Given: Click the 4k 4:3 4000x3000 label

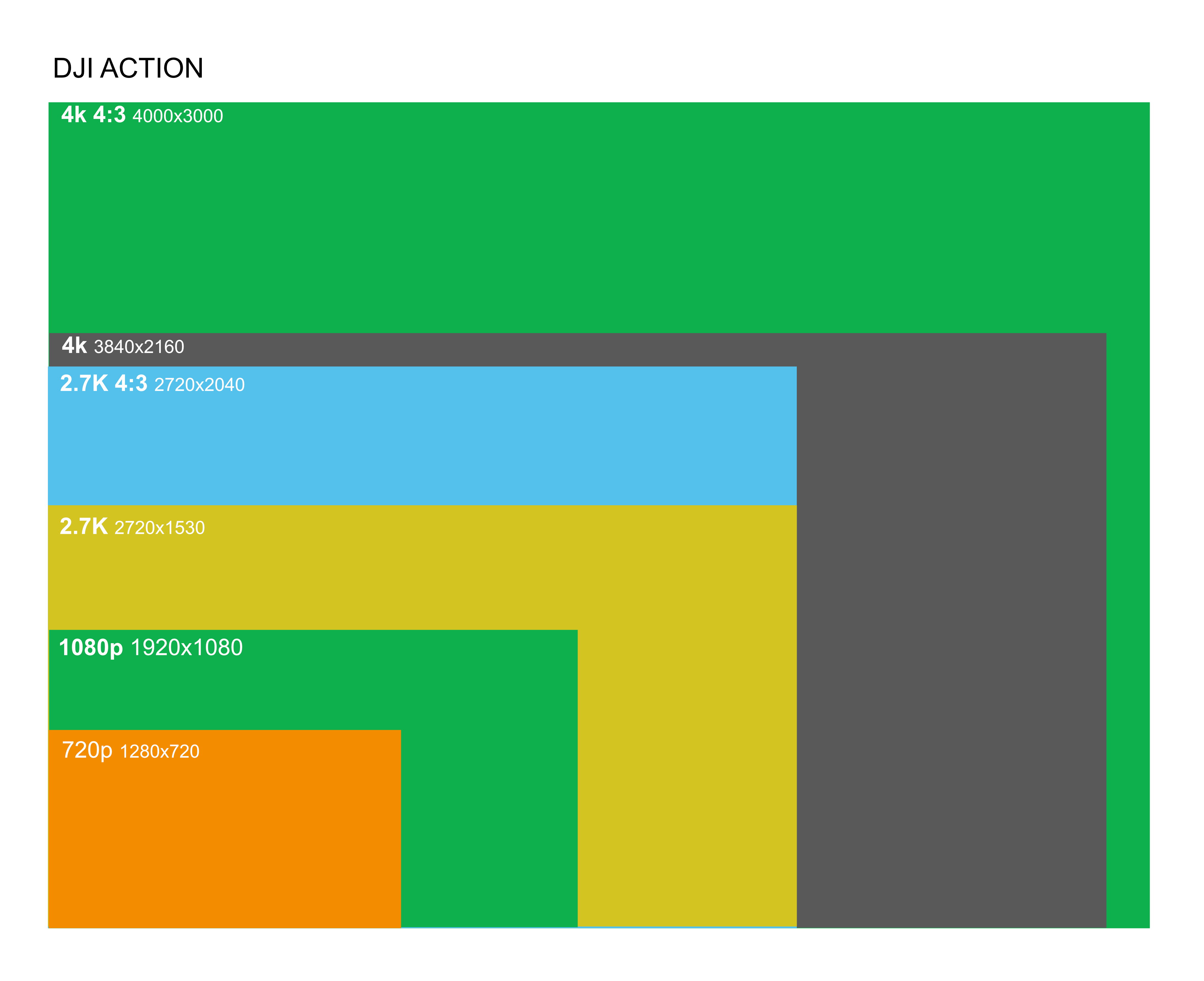Looking at the screenshot, I should click(142, 115).
